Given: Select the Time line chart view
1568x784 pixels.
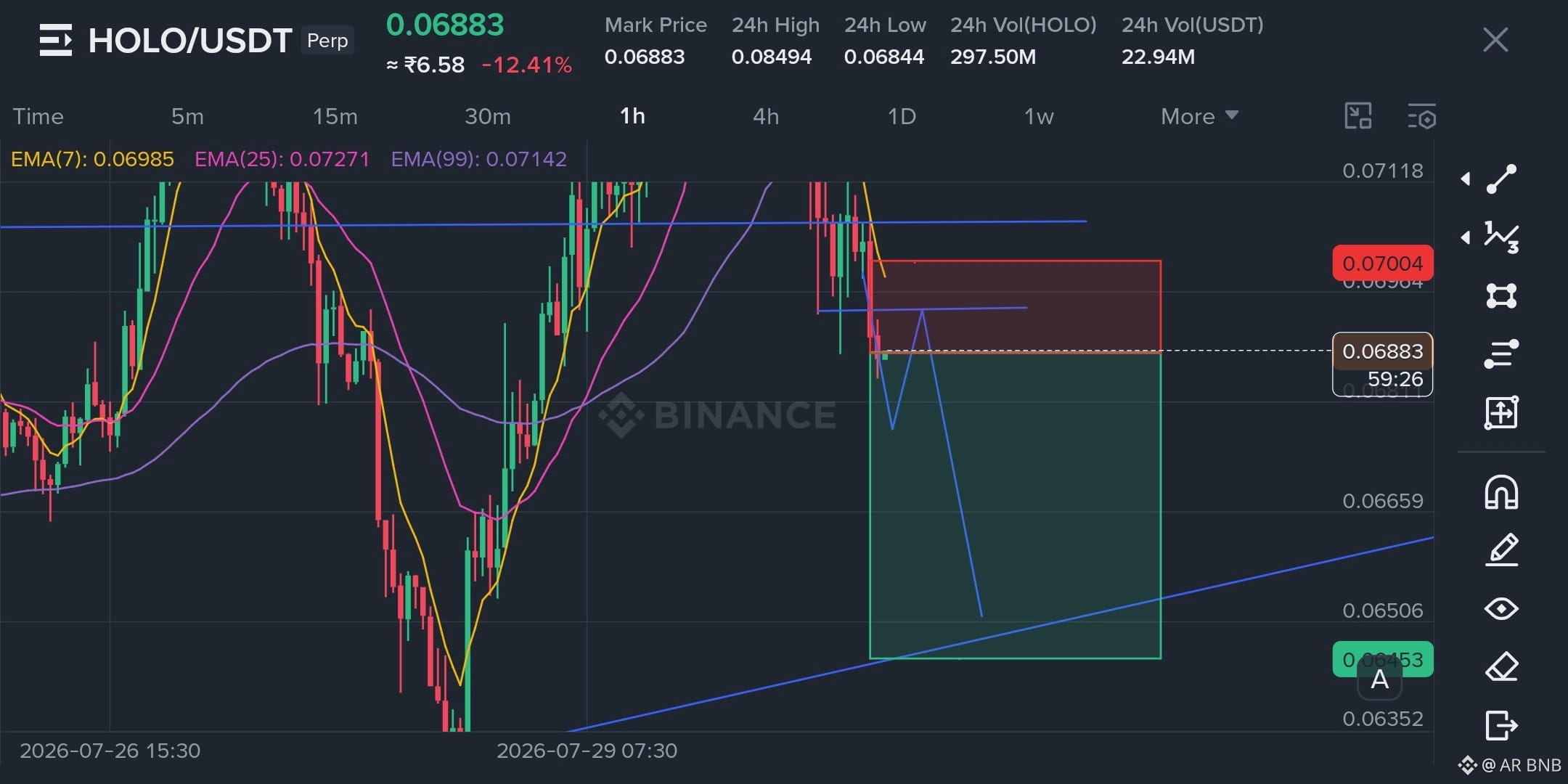Looking at the screenshot, I should [38, 116].
